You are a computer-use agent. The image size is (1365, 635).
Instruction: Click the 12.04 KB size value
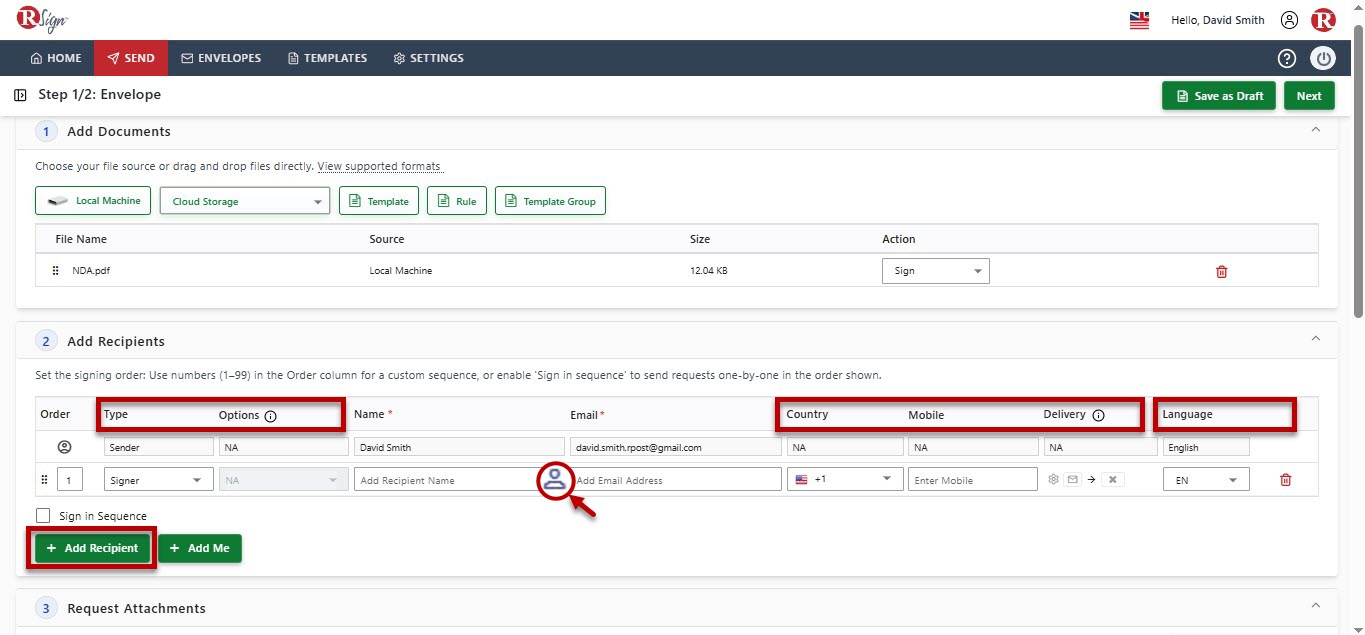[709, 271]
